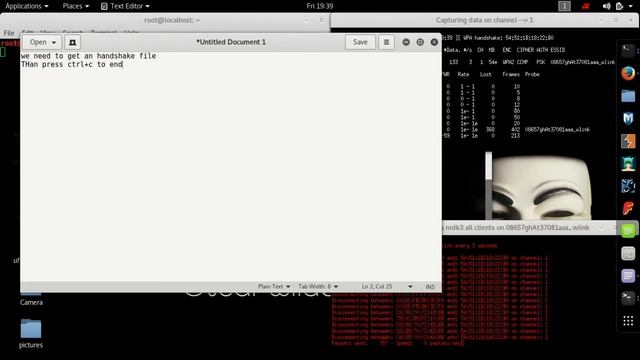
Task: Open the volume icon in system tray
Action: [607, 6]
